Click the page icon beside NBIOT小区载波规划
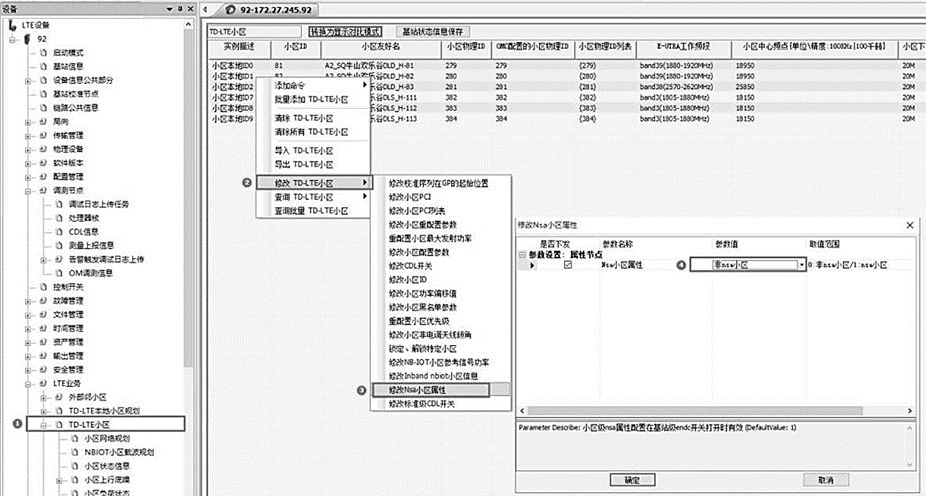The height and width of the screenshot is (496, 926). 74,452
